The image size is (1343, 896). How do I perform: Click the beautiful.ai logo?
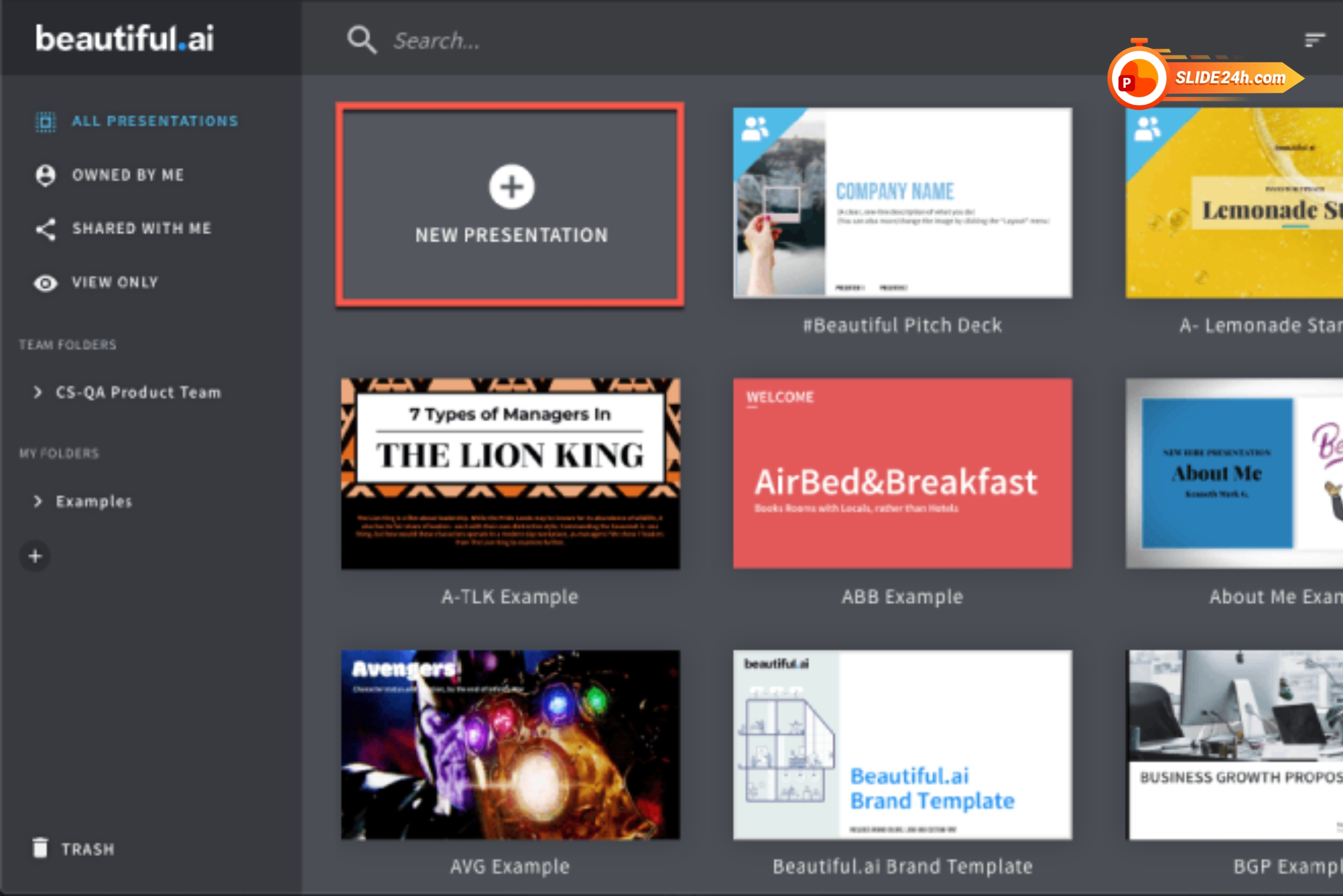coord(125,38)
